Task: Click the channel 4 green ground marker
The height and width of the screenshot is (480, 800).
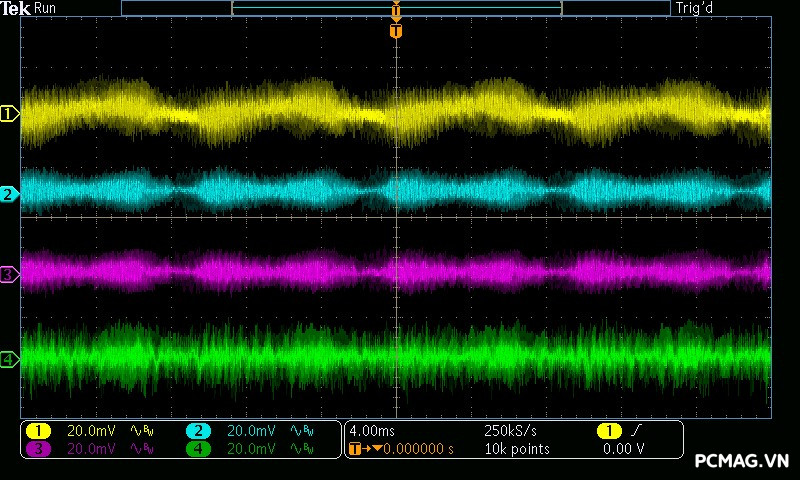Action: coord(9,359)
